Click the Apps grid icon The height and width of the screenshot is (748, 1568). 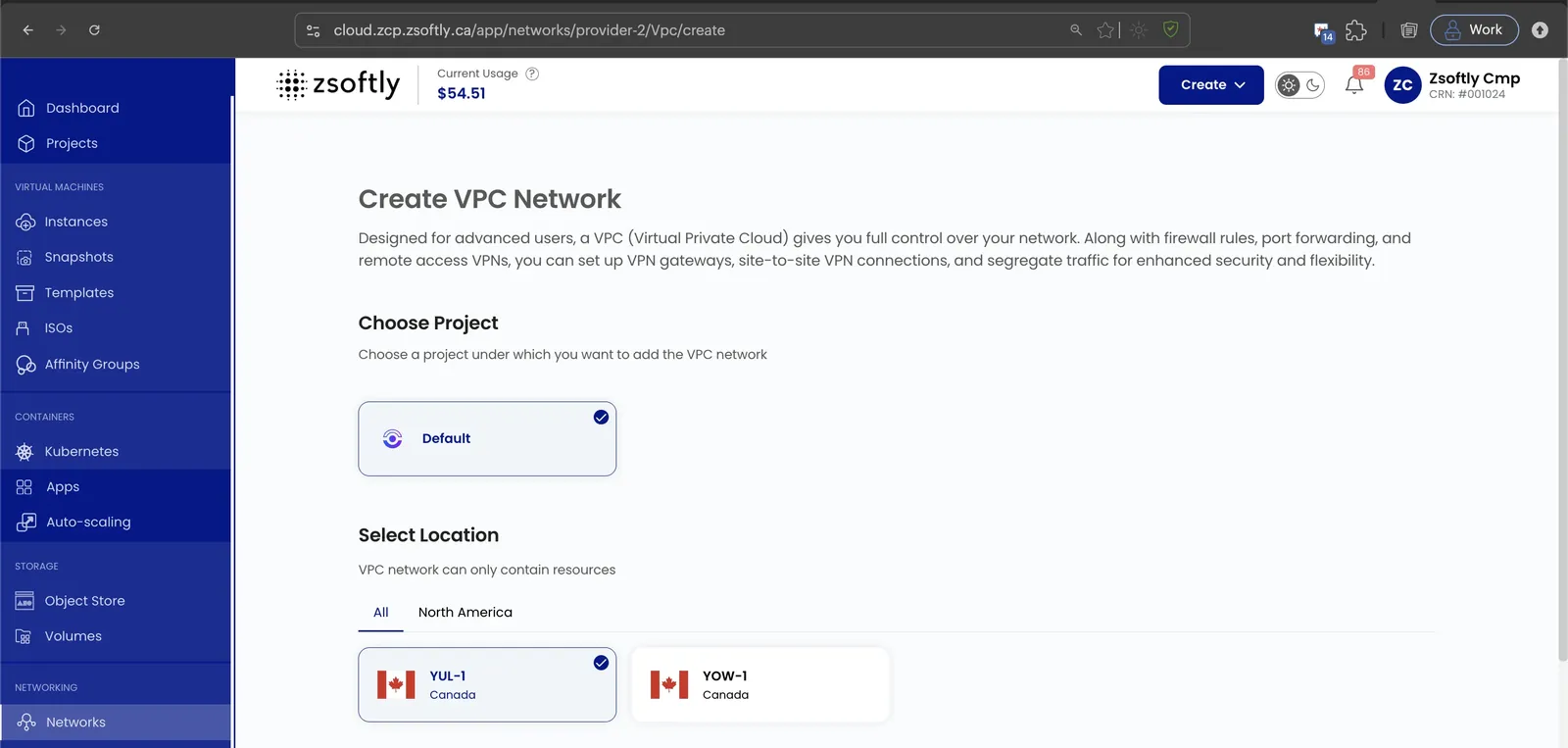point(24,487)
